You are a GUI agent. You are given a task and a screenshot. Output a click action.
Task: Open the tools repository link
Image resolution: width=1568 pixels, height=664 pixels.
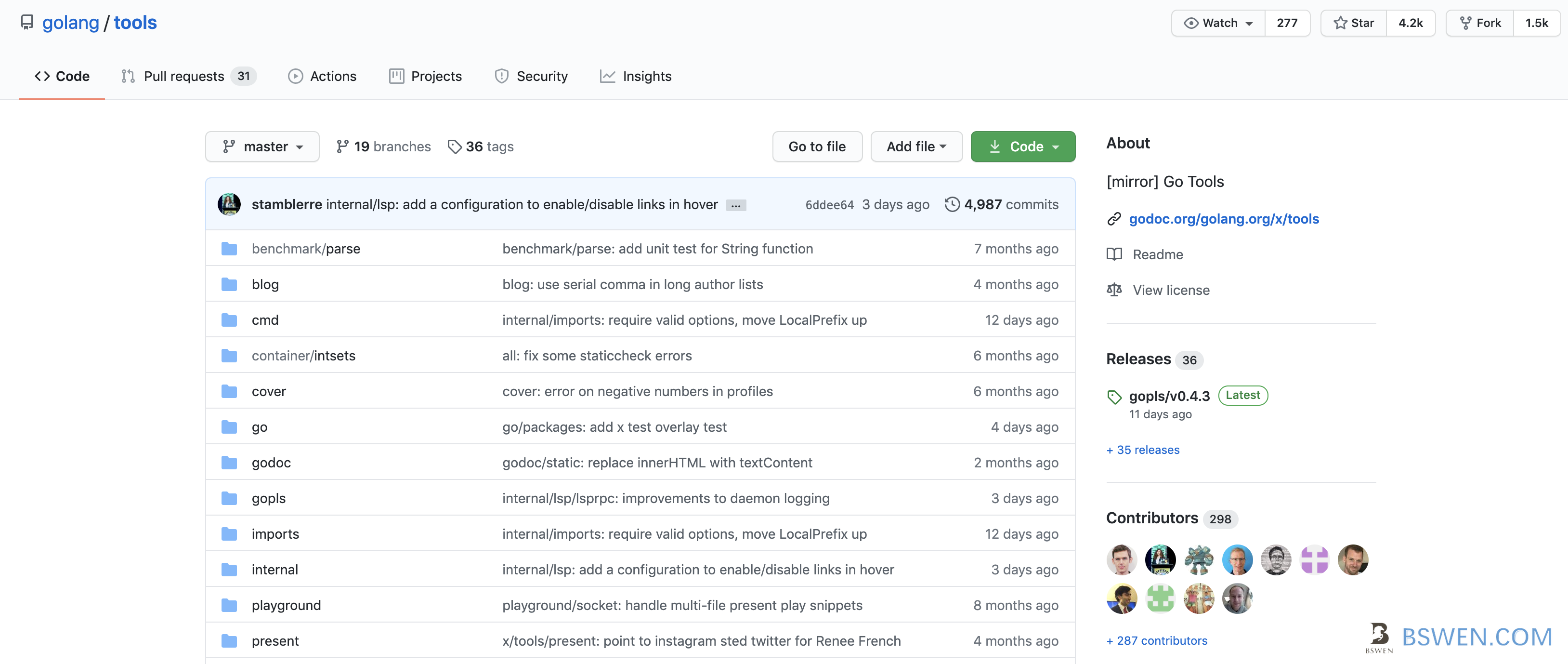pyautogui.click(x=135, y=23)
